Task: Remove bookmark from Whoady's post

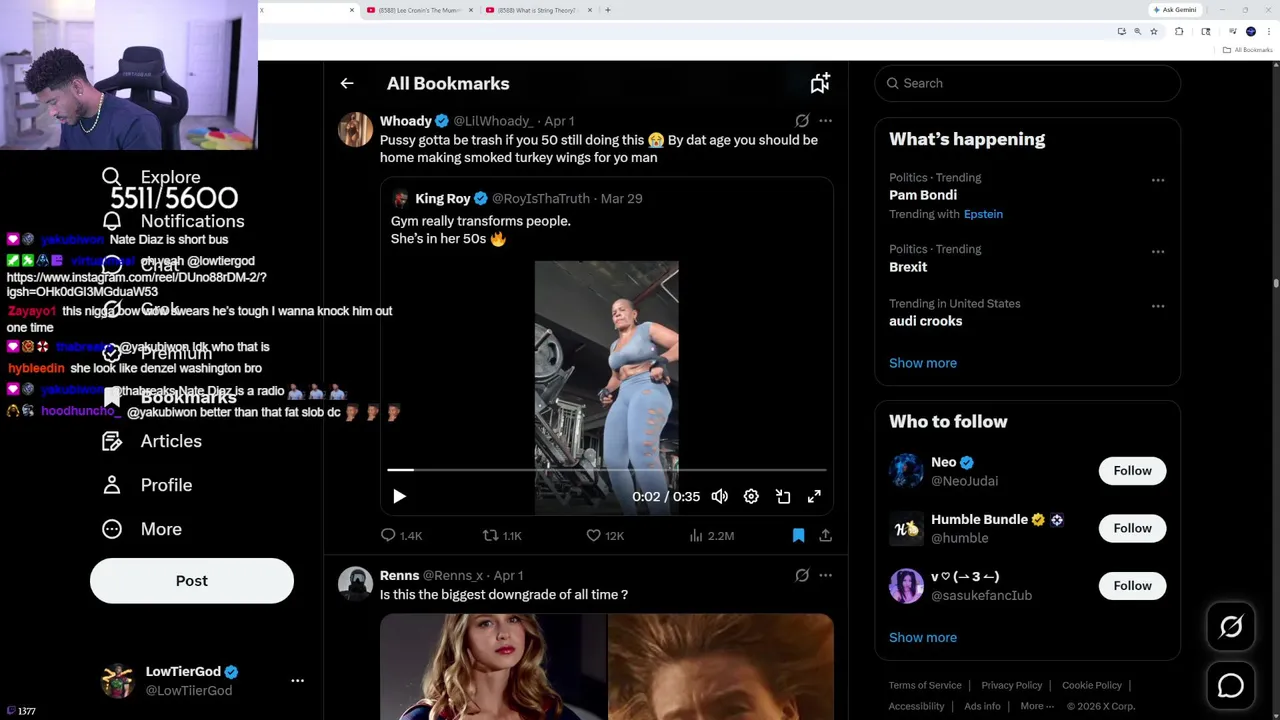Action: coord(798,536)
